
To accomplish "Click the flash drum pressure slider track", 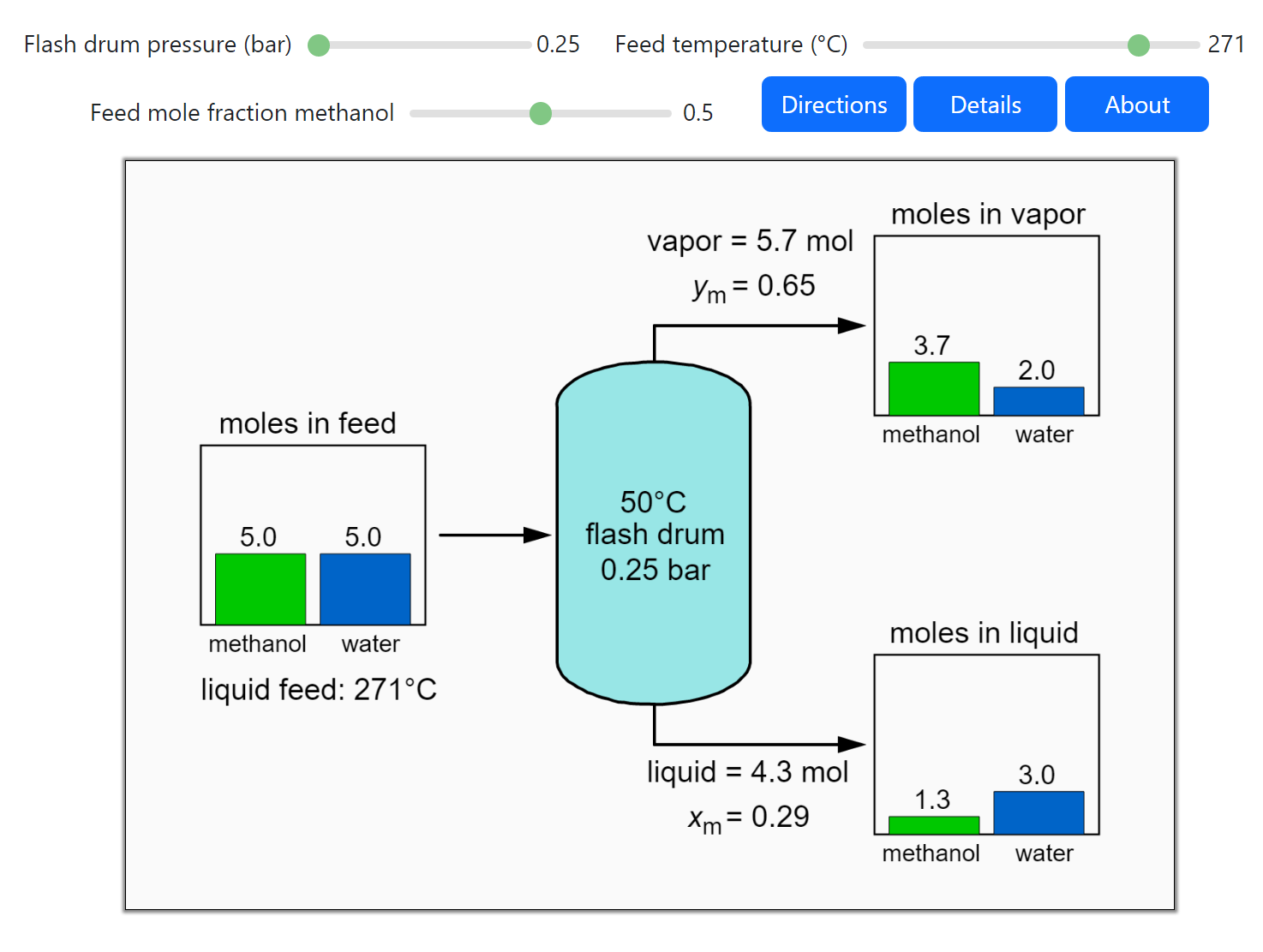I will (428, 45).
